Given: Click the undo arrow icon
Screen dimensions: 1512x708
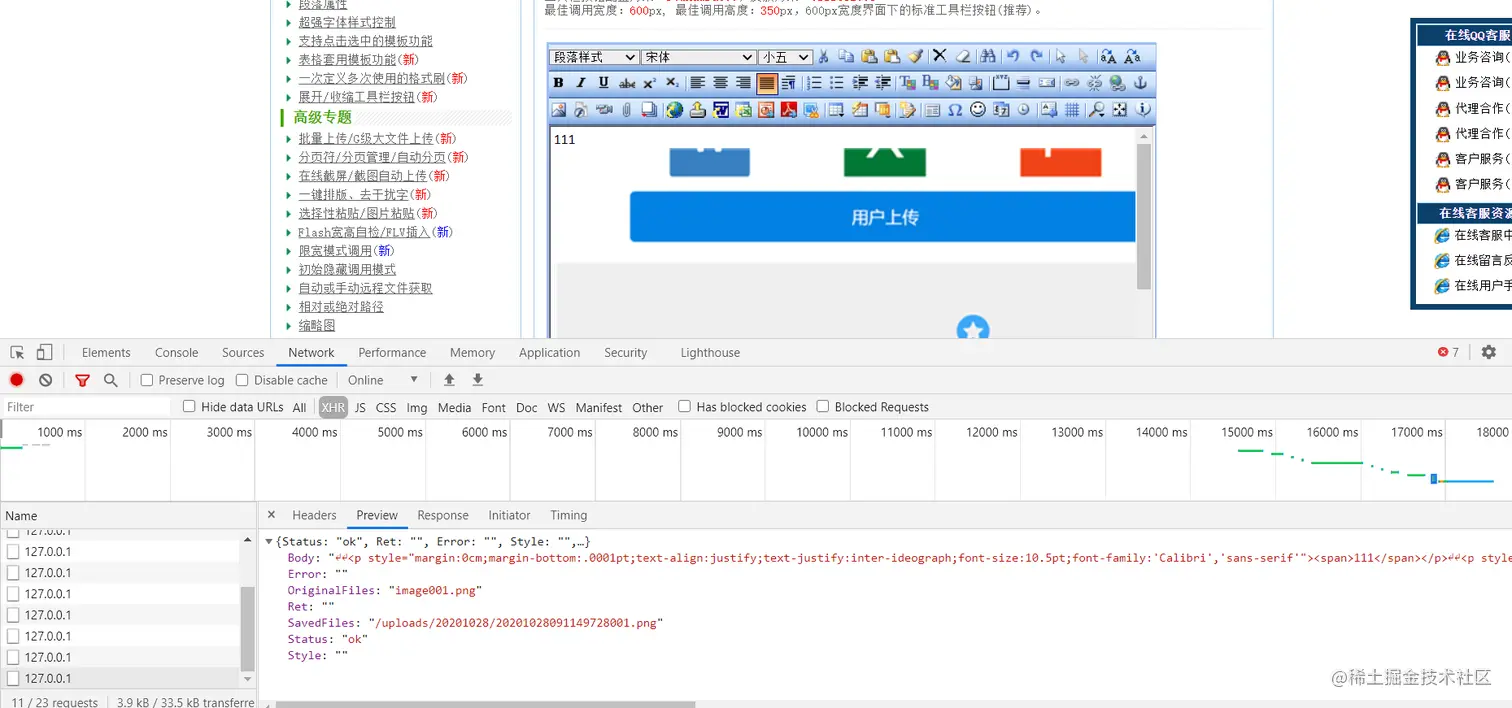Looking at the screenshot, I should point(1013,56).
